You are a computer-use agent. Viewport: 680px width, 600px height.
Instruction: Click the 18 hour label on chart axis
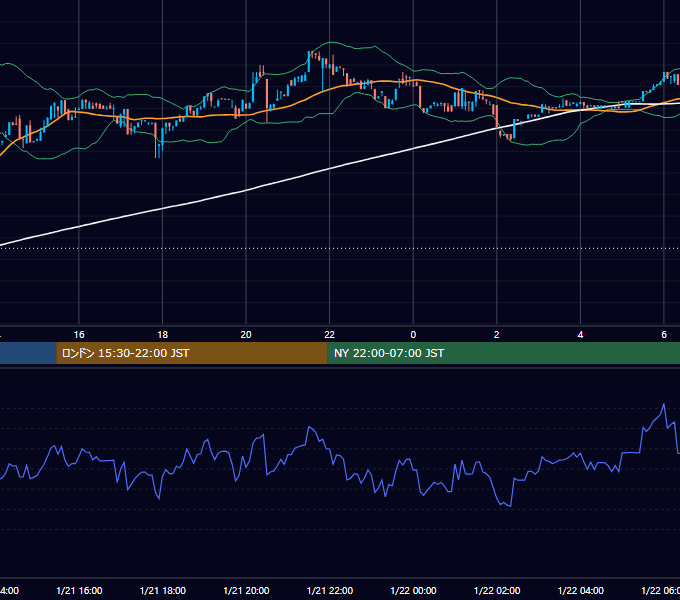(x=163, y=335)
